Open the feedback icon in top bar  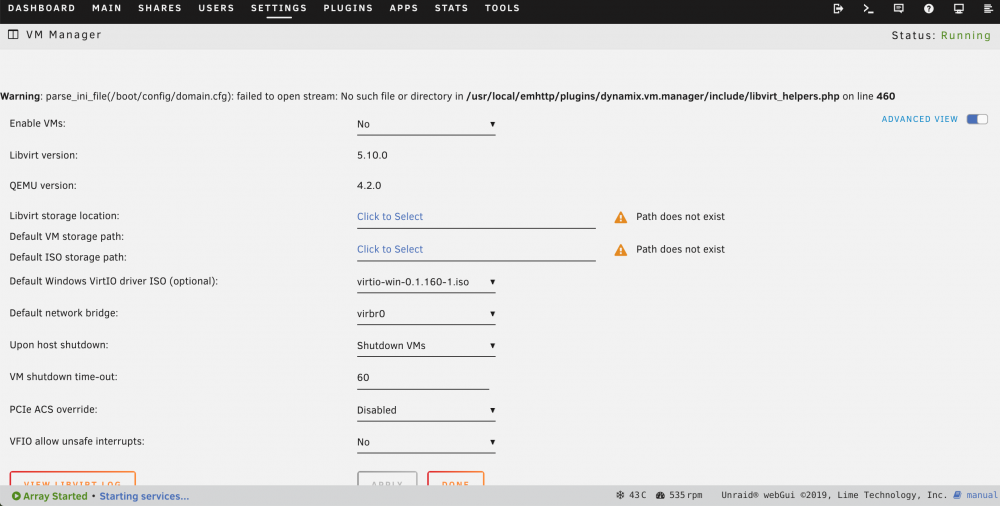coord(899,8)
